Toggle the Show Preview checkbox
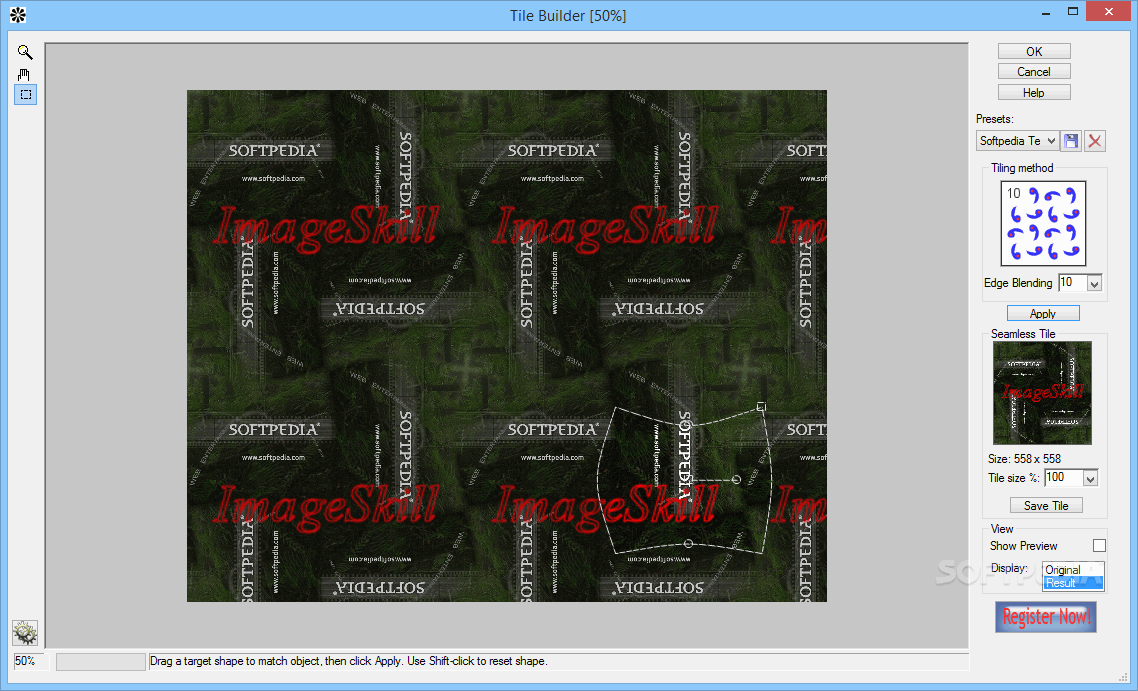The width and height of the screenshot is (1138, 691). tap(1099, 545)
